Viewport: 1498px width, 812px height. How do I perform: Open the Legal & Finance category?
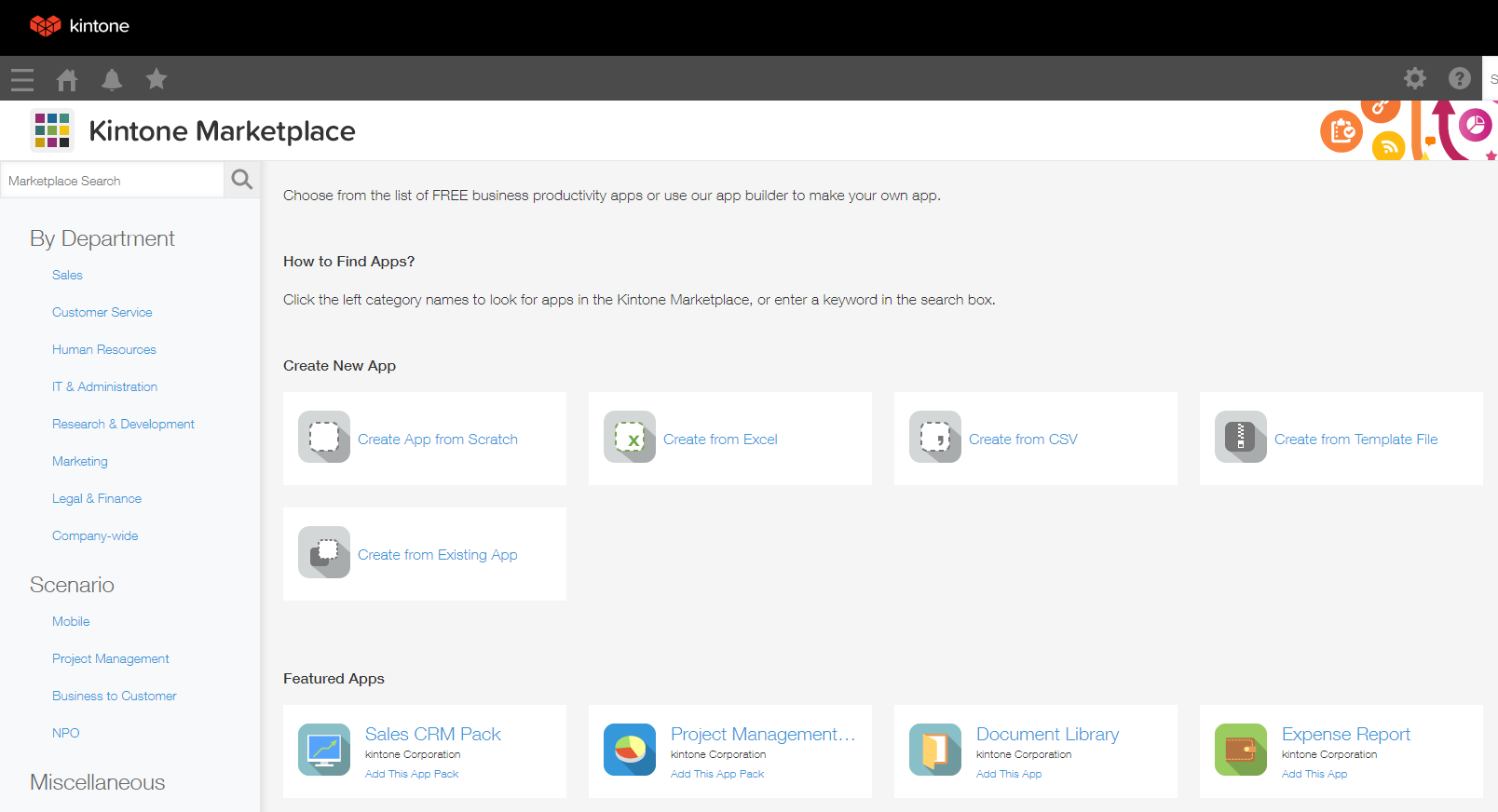[x=97, y=499]
